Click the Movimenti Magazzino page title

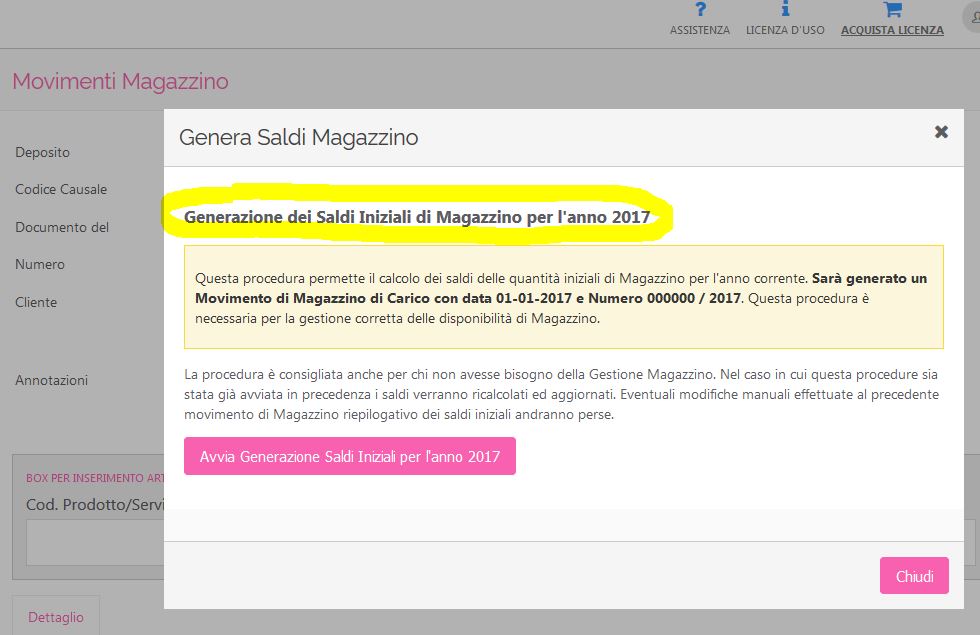click(x=120, y=81)
